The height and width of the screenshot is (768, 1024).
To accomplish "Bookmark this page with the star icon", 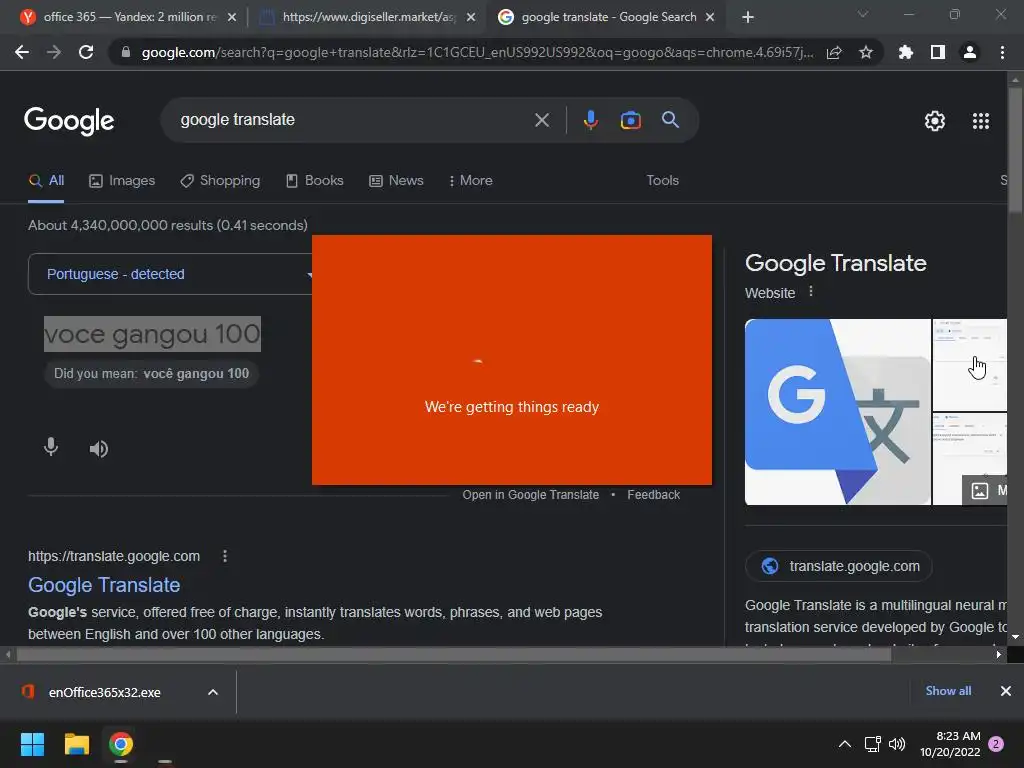I will 865,52.
